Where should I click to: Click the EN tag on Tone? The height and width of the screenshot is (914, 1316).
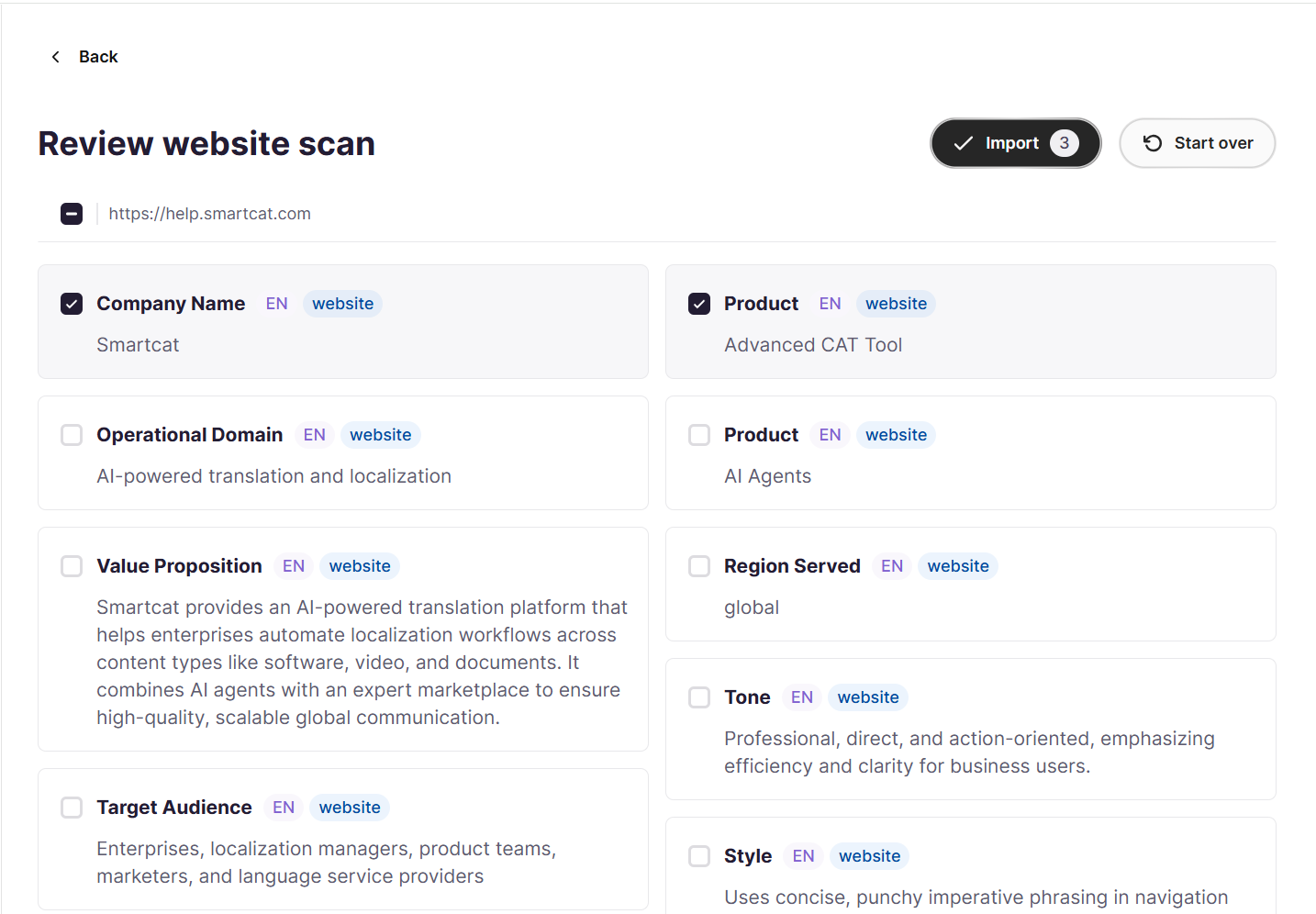click(802, 697)
